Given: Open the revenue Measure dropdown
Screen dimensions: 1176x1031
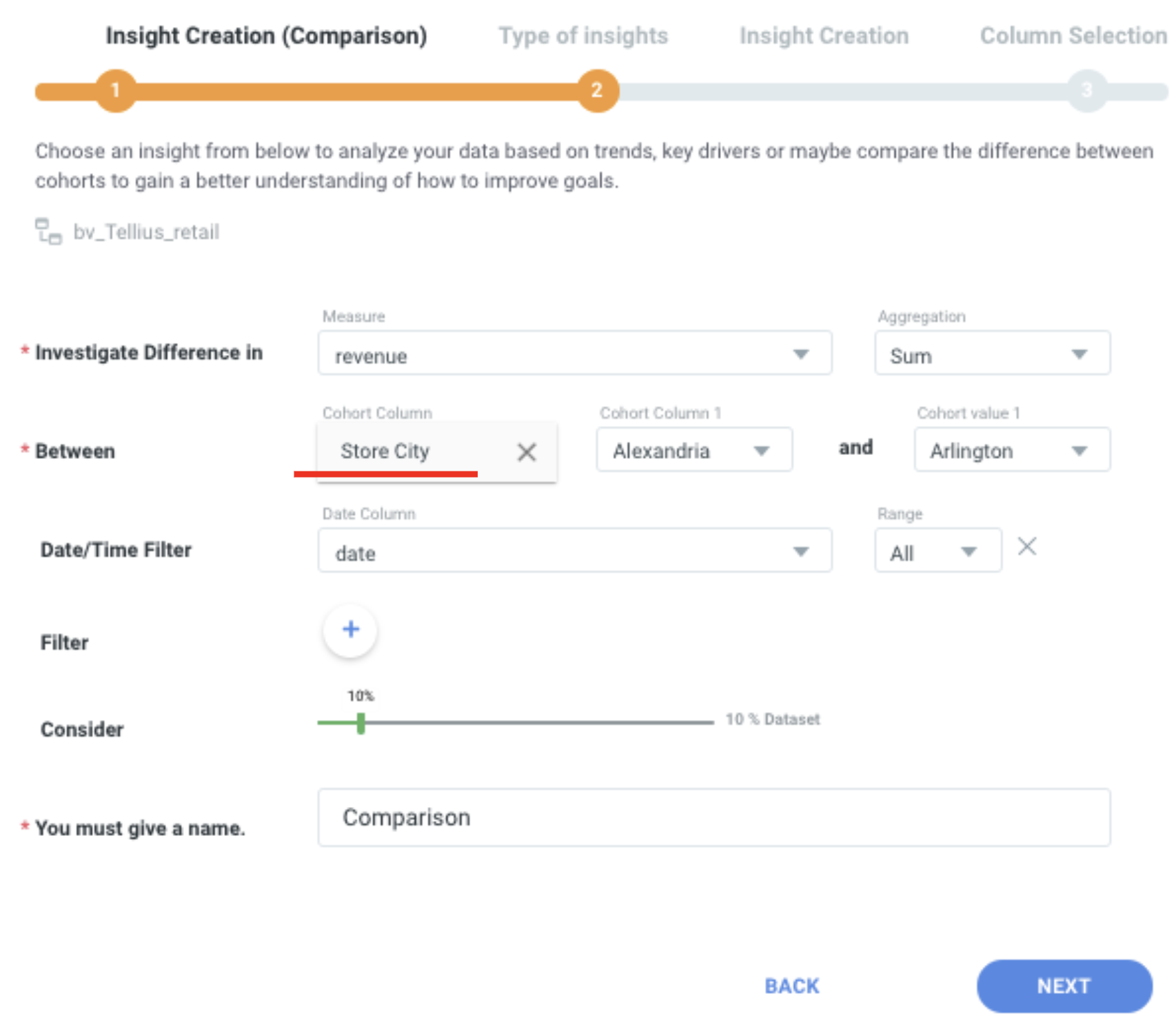Looking at the screenshot, I should [575, 354].
